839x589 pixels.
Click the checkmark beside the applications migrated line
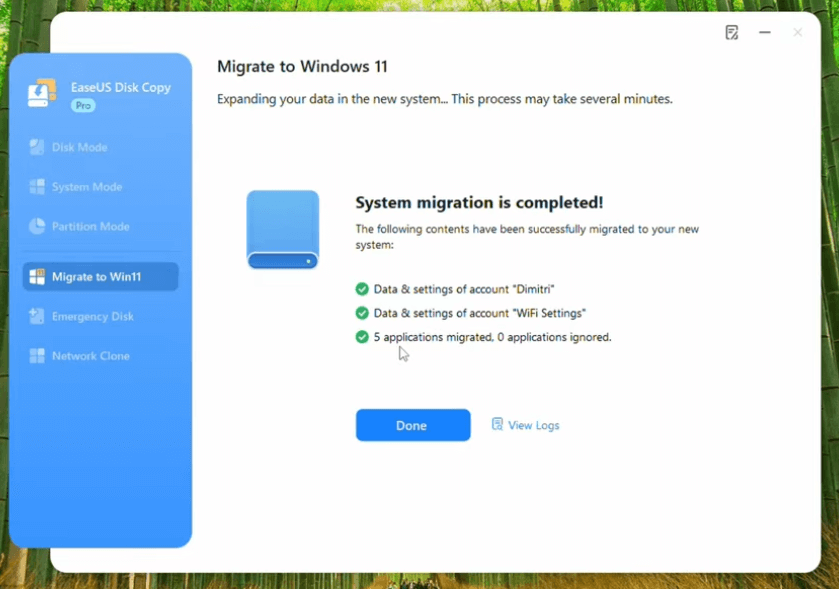363,337
